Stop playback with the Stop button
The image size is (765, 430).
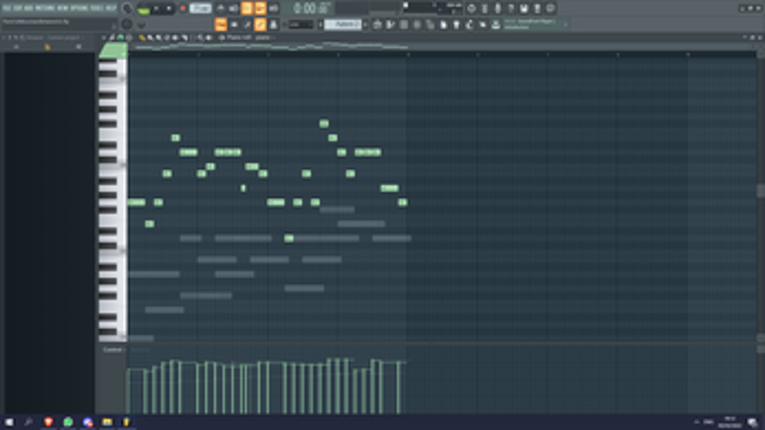click(169, 8)
